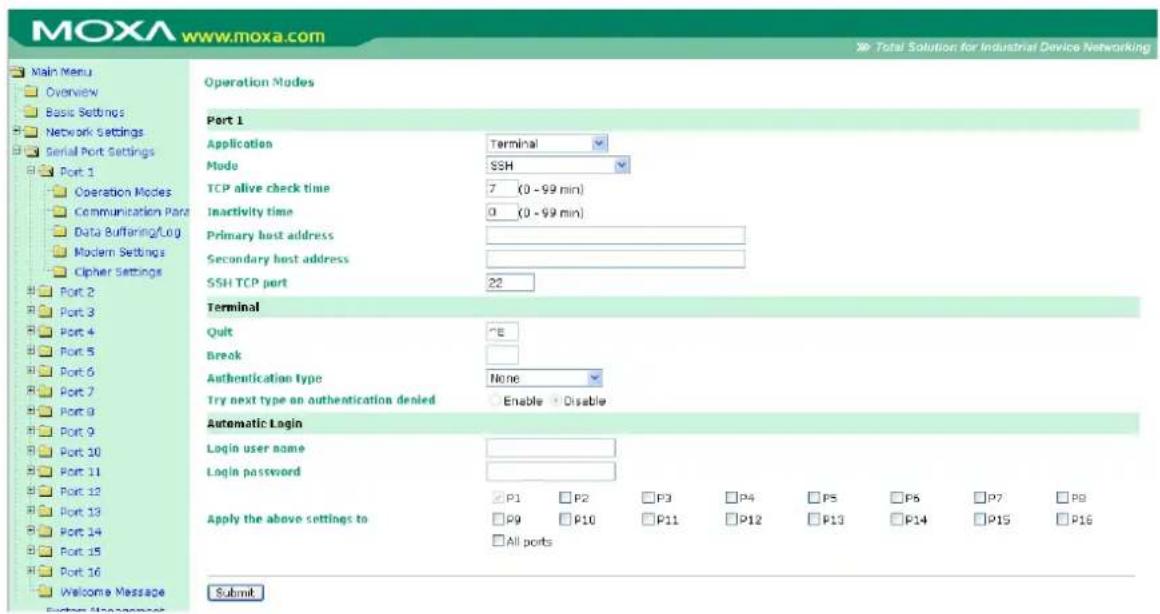The height and width of the screenshot is (614, 1160).
Task: Expand the Port 4 tree node
Action: 31,331
